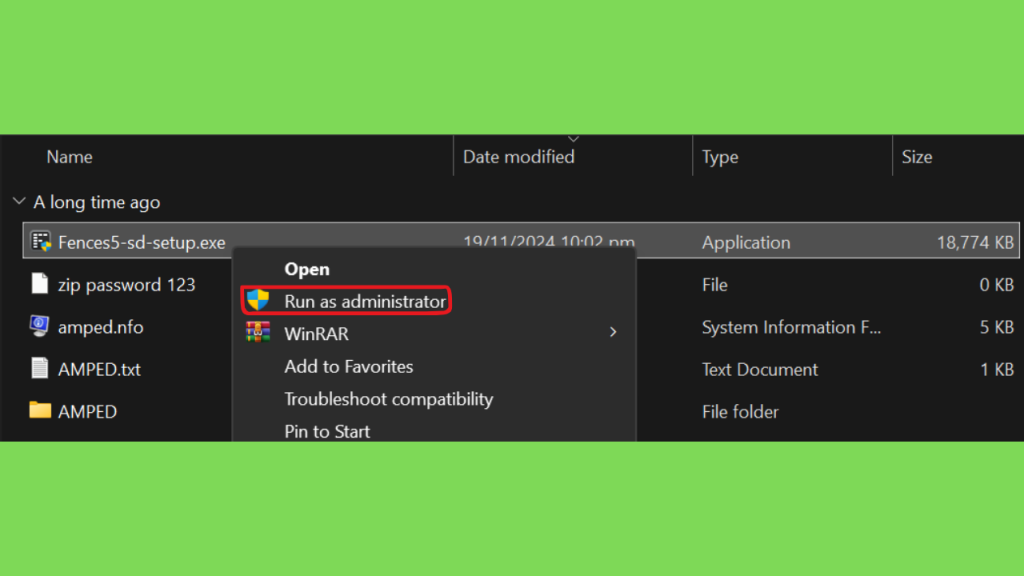Screen dimensions: 1024x576
Task: Choose Open from the context menu
Action: pyautogui.click(x=307, y=269)
